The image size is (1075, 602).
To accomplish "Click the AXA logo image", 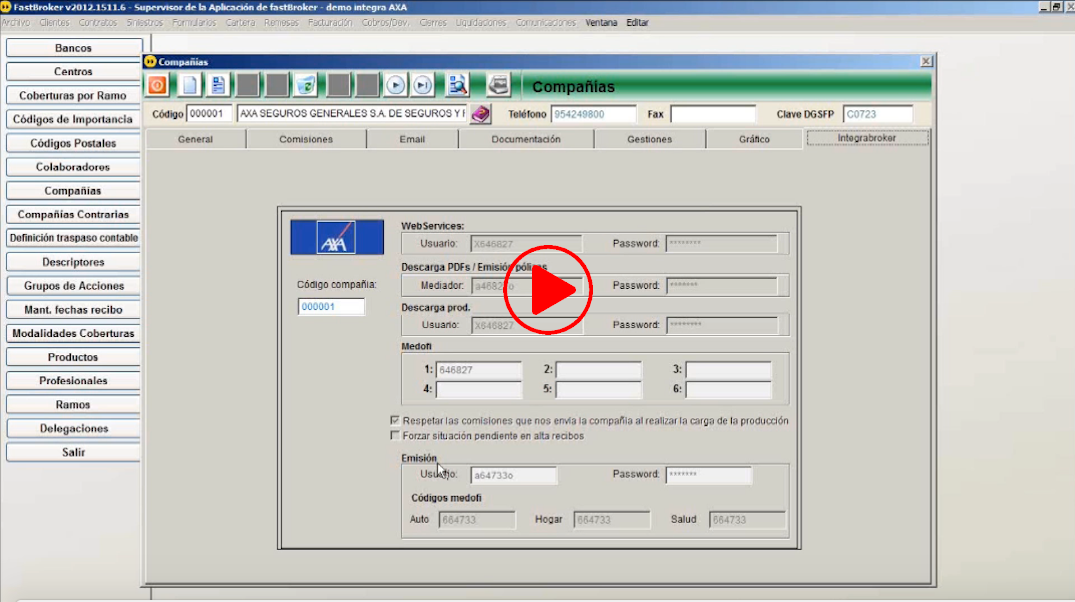I will pyautogui.click(x=337, y=237).
